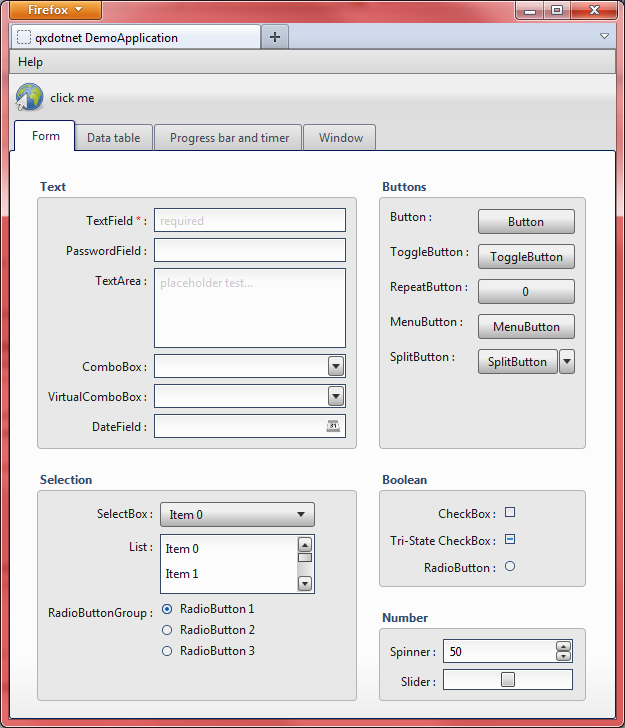Select Item 1 in the List
Viewport: 625px width, 728px height.
pos(229,574)
